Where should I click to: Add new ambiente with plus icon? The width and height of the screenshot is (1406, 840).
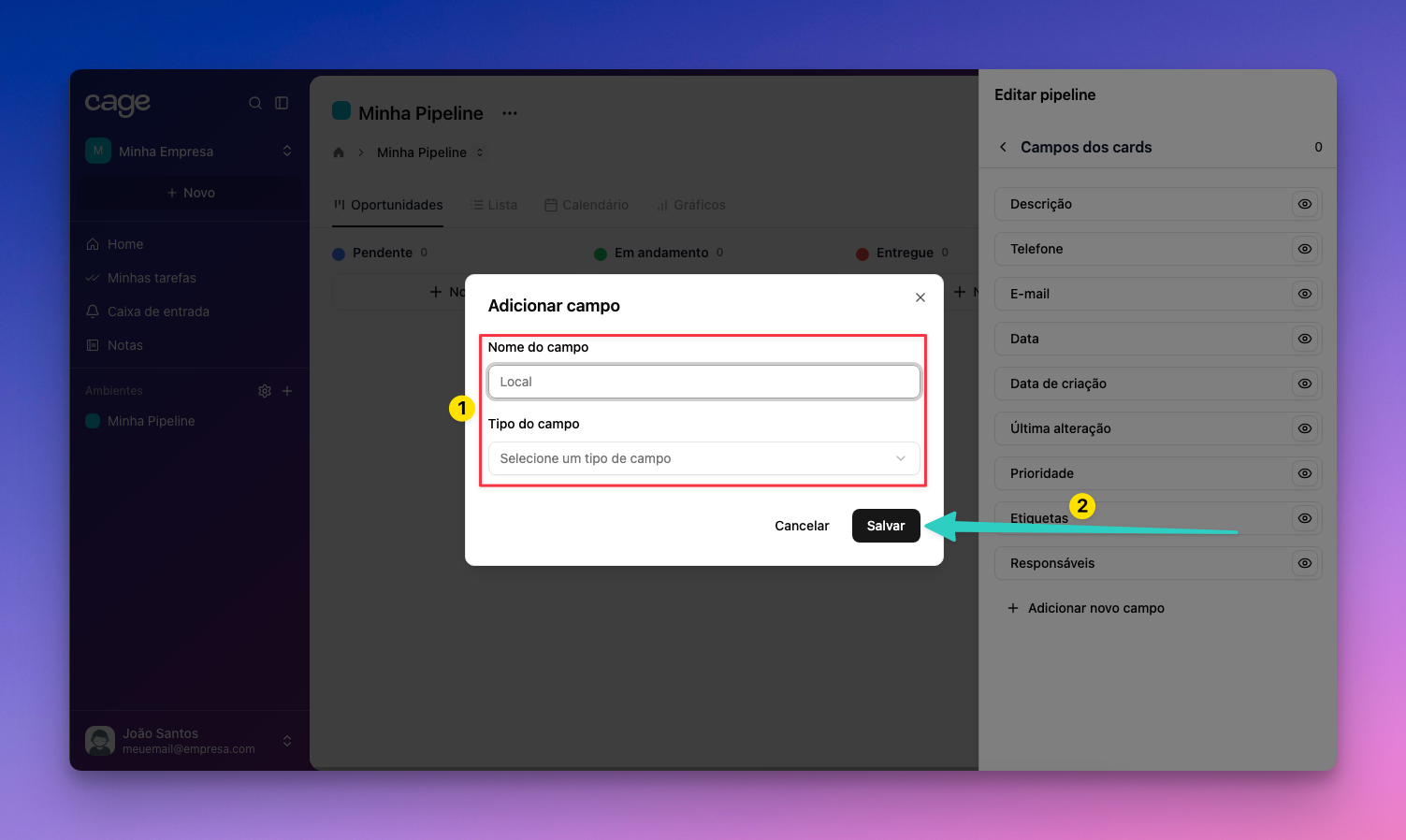pos(287,391)
